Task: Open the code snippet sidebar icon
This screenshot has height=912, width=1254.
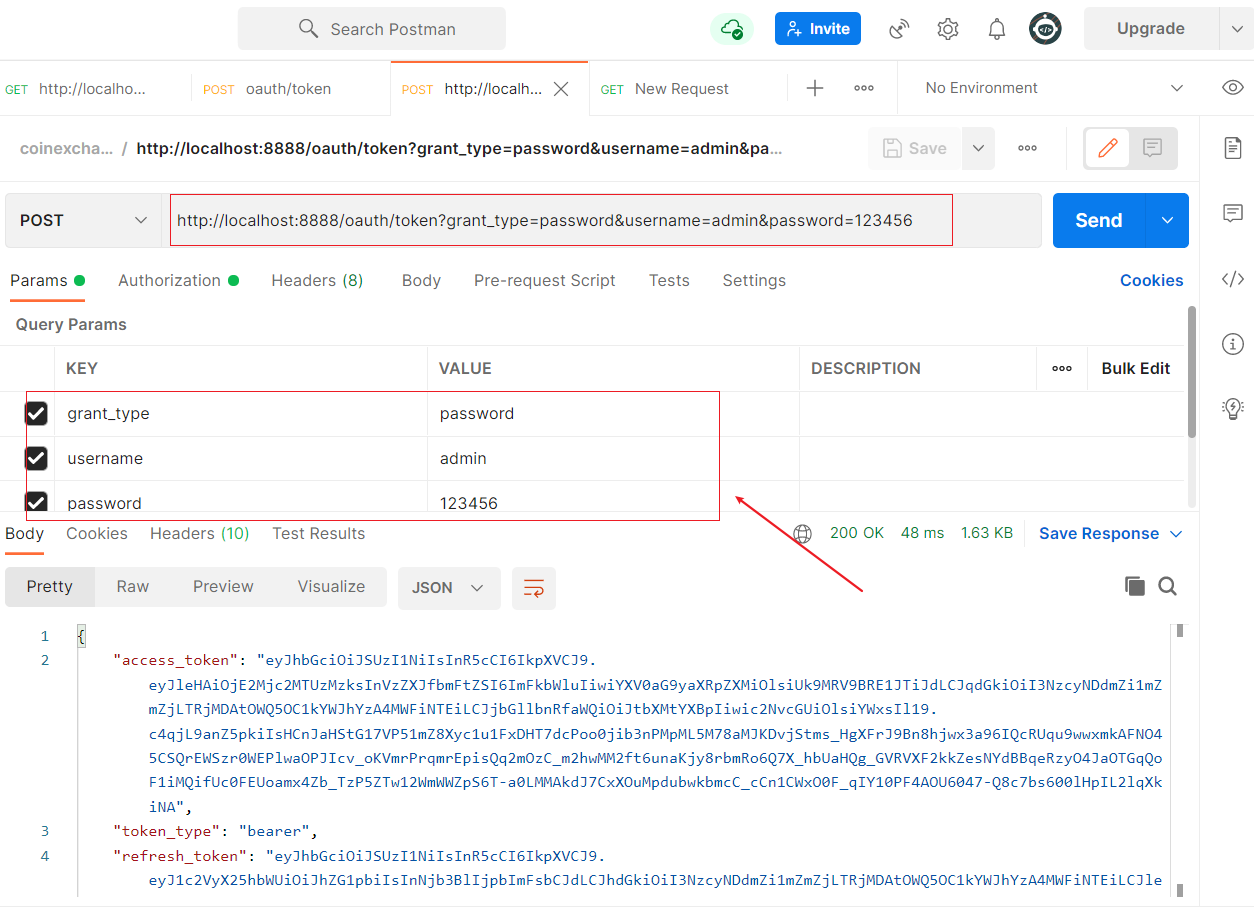Action: (1233, 279)
